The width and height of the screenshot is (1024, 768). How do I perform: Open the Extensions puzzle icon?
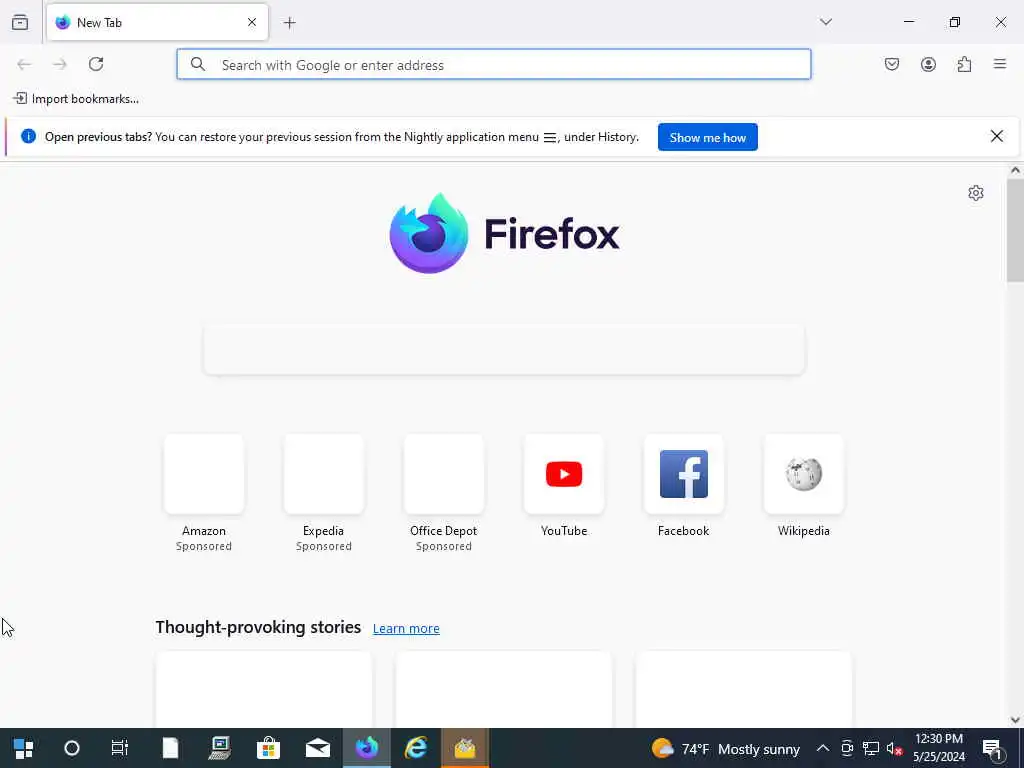click(964, 64)
